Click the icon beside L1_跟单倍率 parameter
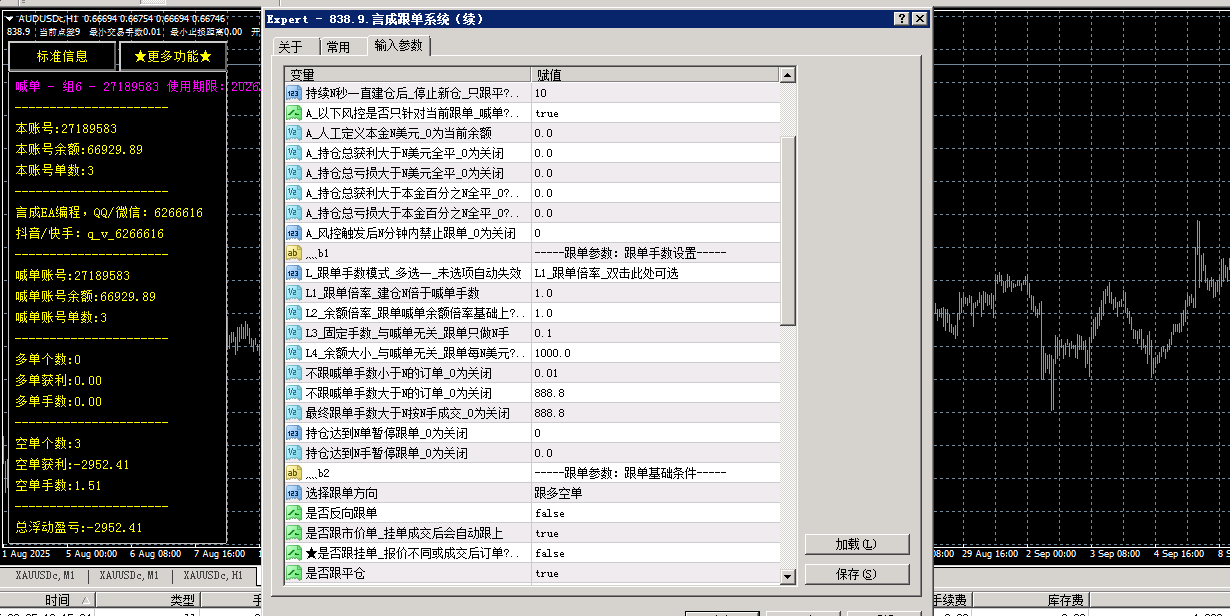The image size is (1230, 616). [294, 293]
